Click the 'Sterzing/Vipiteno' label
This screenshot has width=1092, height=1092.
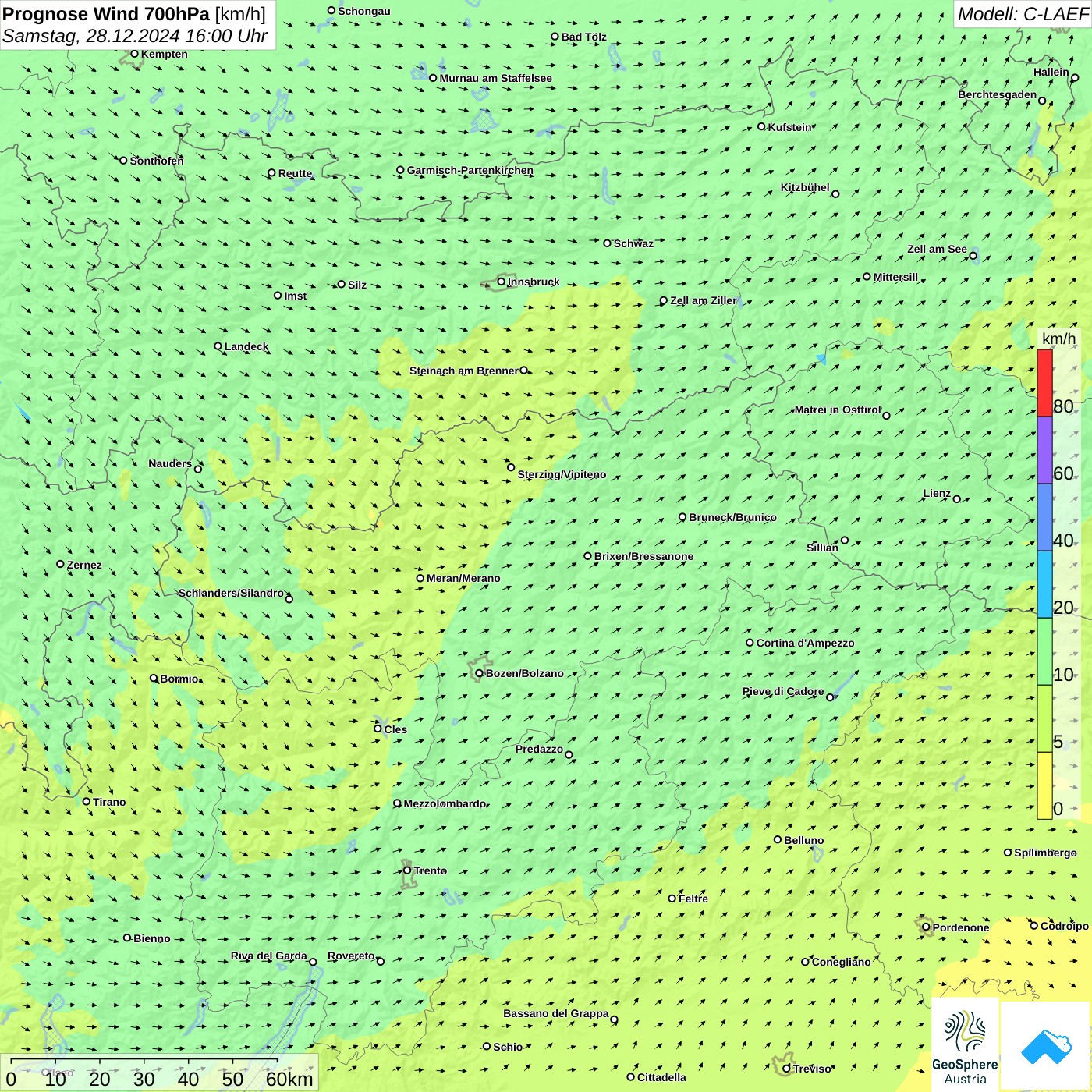pyautogui.click(x=562, y=474)
